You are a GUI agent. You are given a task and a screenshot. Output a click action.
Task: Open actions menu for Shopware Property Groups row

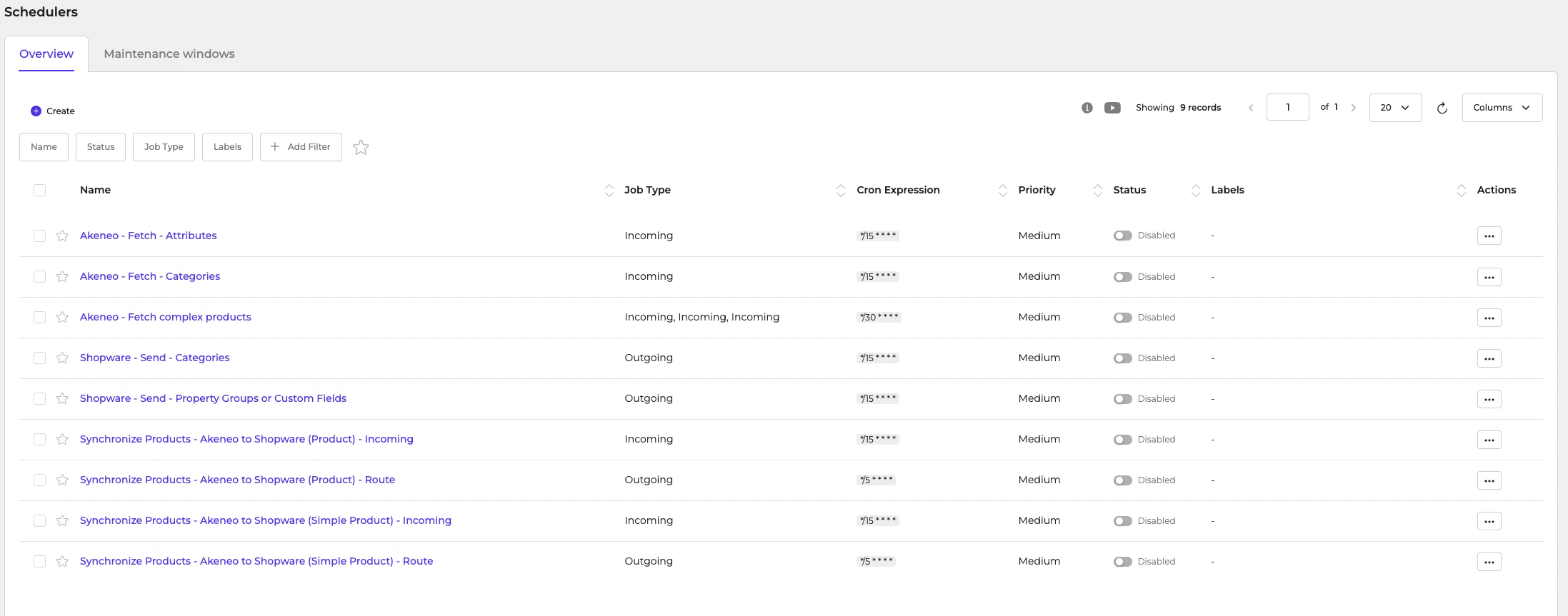click(1489, 398)
